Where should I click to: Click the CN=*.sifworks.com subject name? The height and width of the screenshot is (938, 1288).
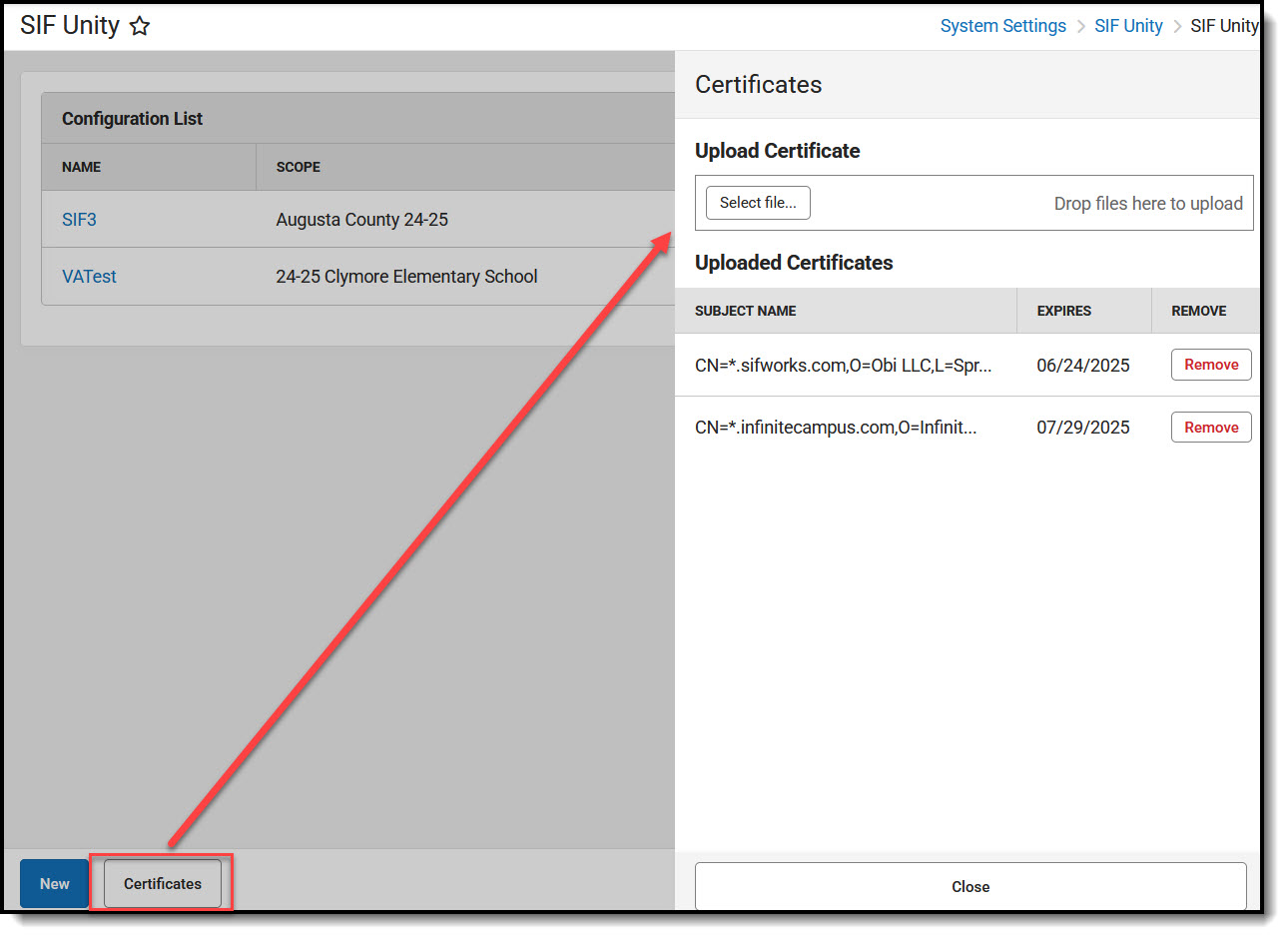point(843,366)
